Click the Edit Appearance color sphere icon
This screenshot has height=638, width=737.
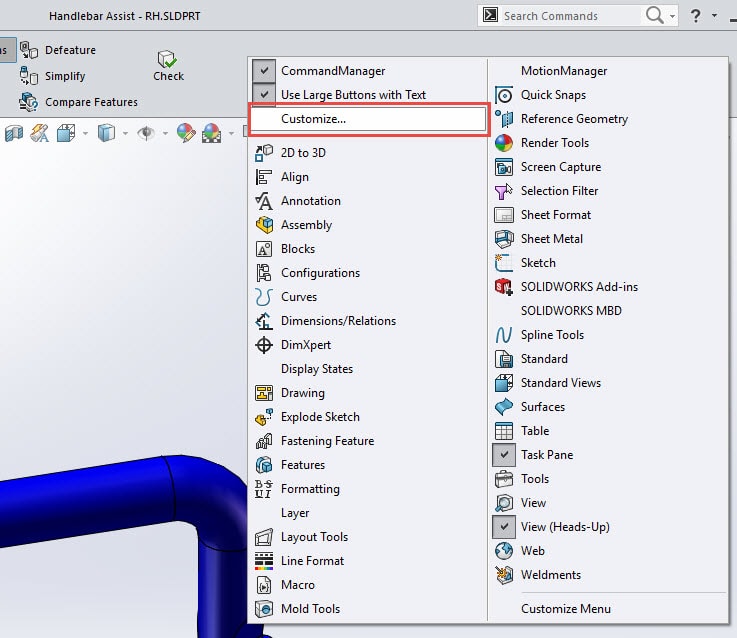click(186, 133)
